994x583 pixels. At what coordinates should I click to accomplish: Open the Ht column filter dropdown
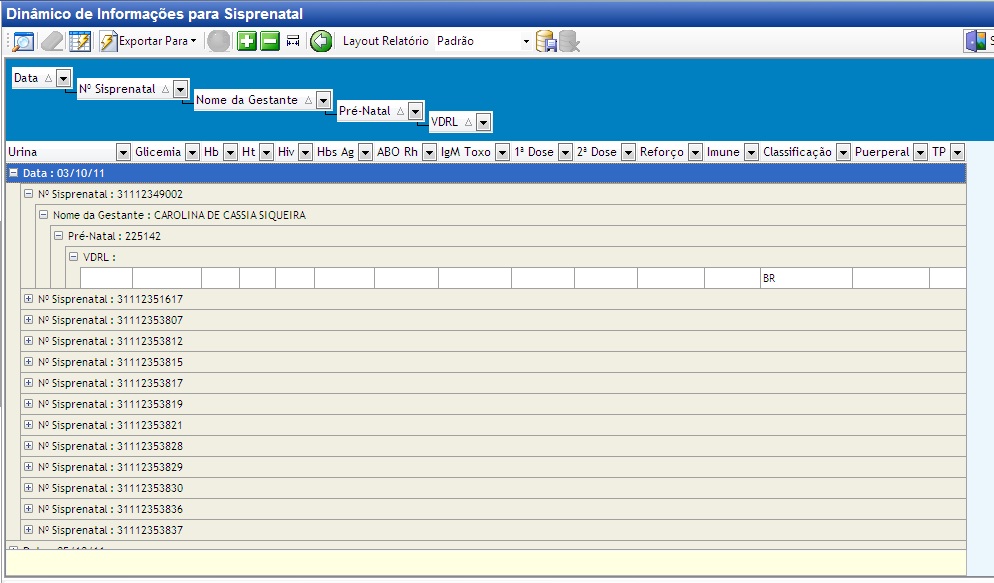266,152
